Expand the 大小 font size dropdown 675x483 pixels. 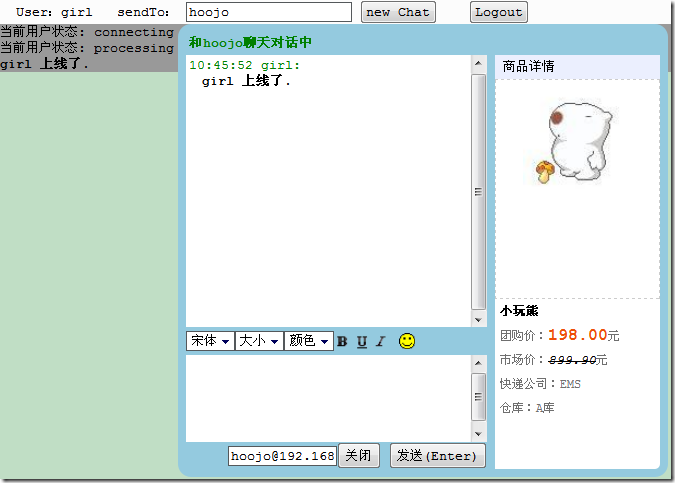(x=259, y=341)
